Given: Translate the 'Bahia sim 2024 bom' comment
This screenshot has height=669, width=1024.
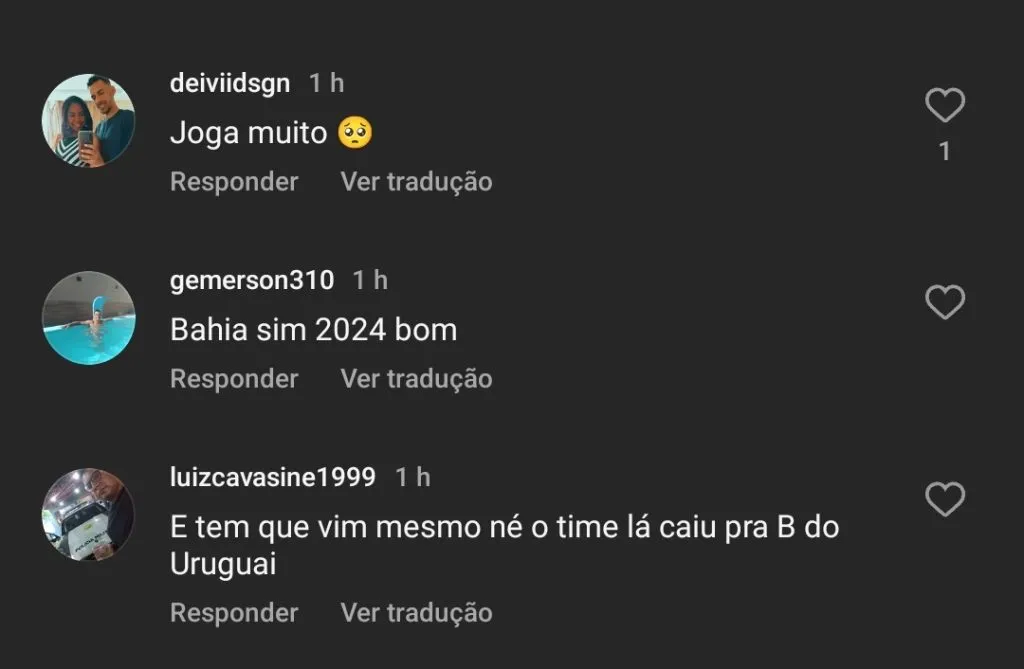Looking at the screenshot, I should tap(416, 379).
